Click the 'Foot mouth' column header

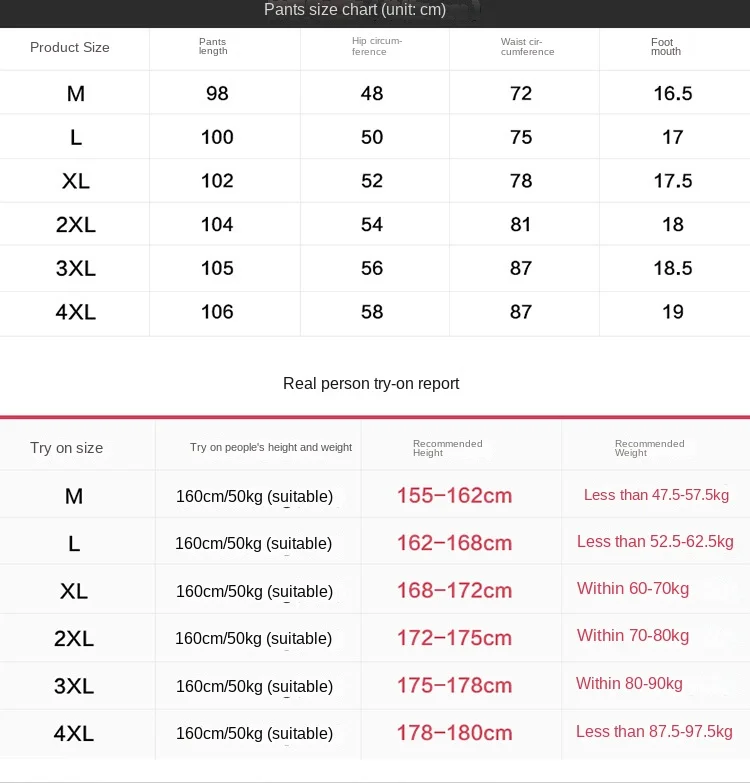tap(666, 47)
